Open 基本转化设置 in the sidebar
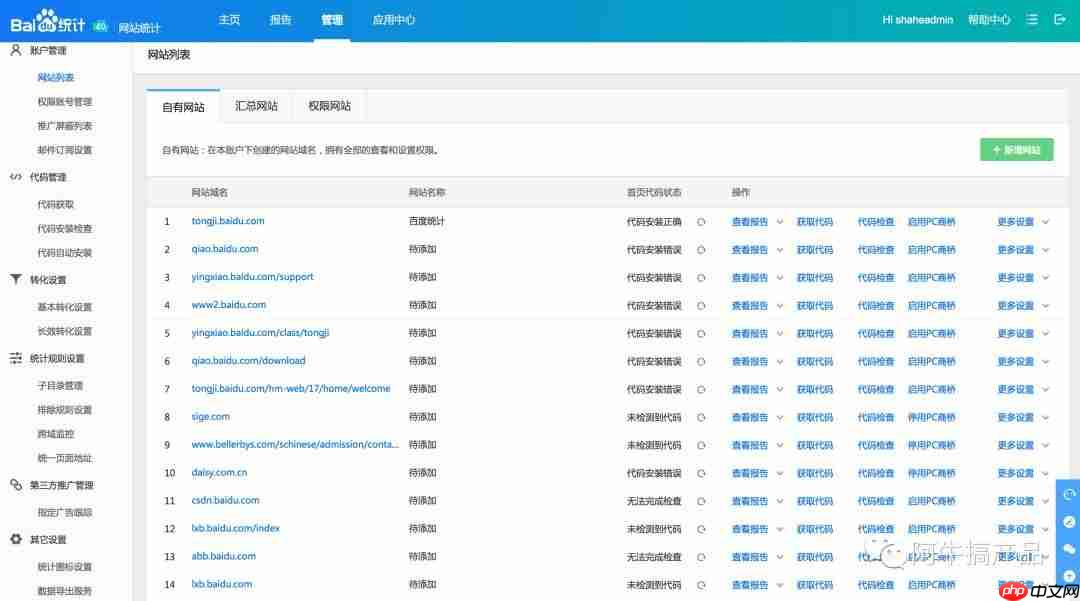Viewport: 1080px width, 601px height. click(x=65, y=307)
